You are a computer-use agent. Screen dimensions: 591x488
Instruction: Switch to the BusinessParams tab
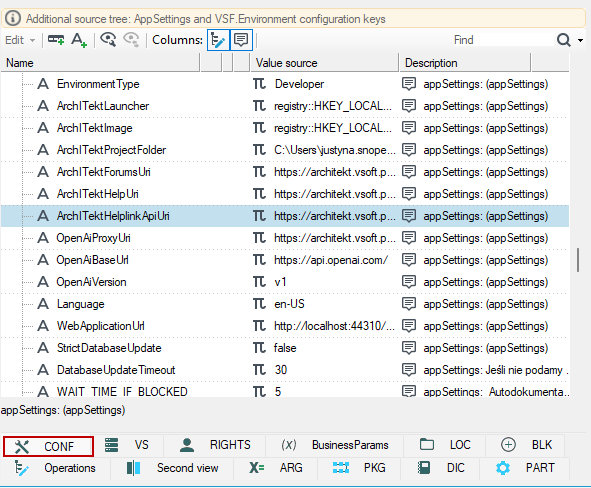[x=335, y=445]
